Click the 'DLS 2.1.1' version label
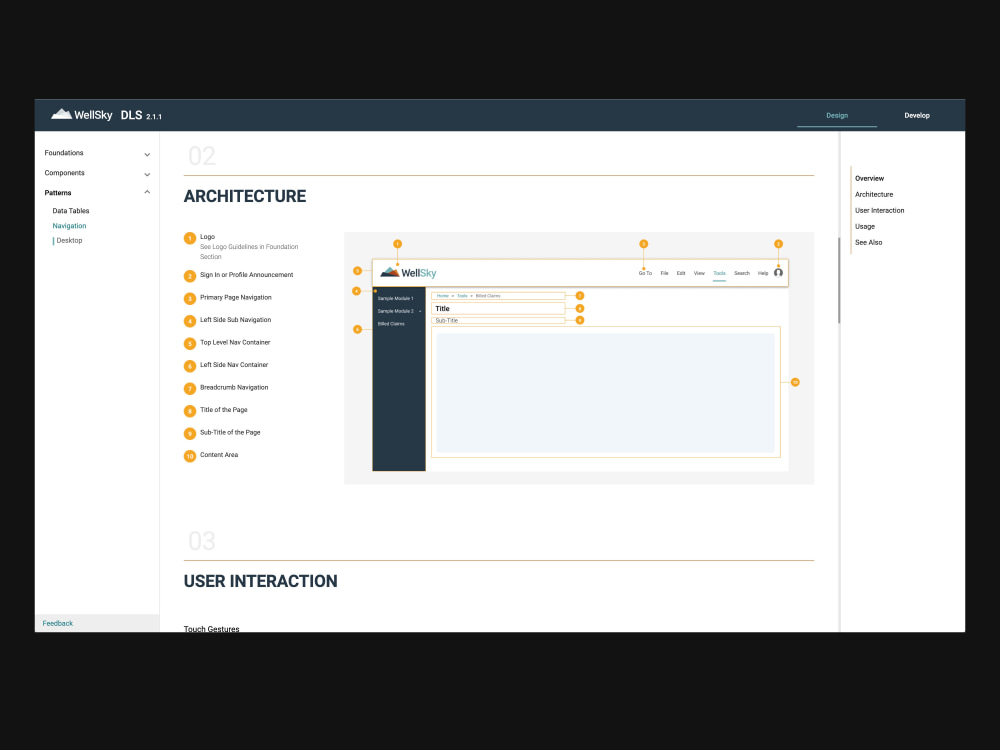Screen dimensions: 1000x750 pyautogui.click(x=141, y=115)
